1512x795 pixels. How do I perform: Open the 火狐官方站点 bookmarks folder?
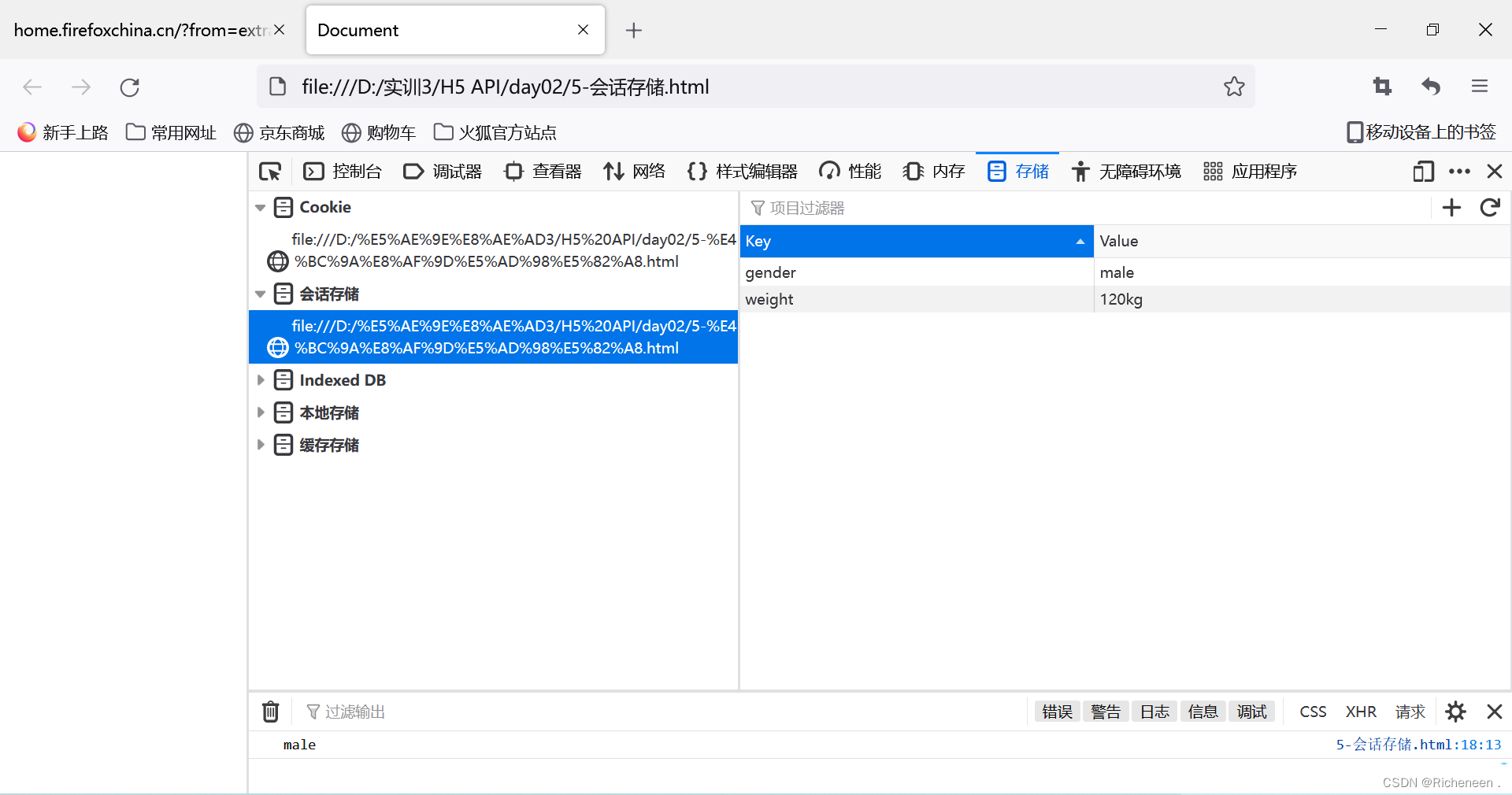click(495, 132)
